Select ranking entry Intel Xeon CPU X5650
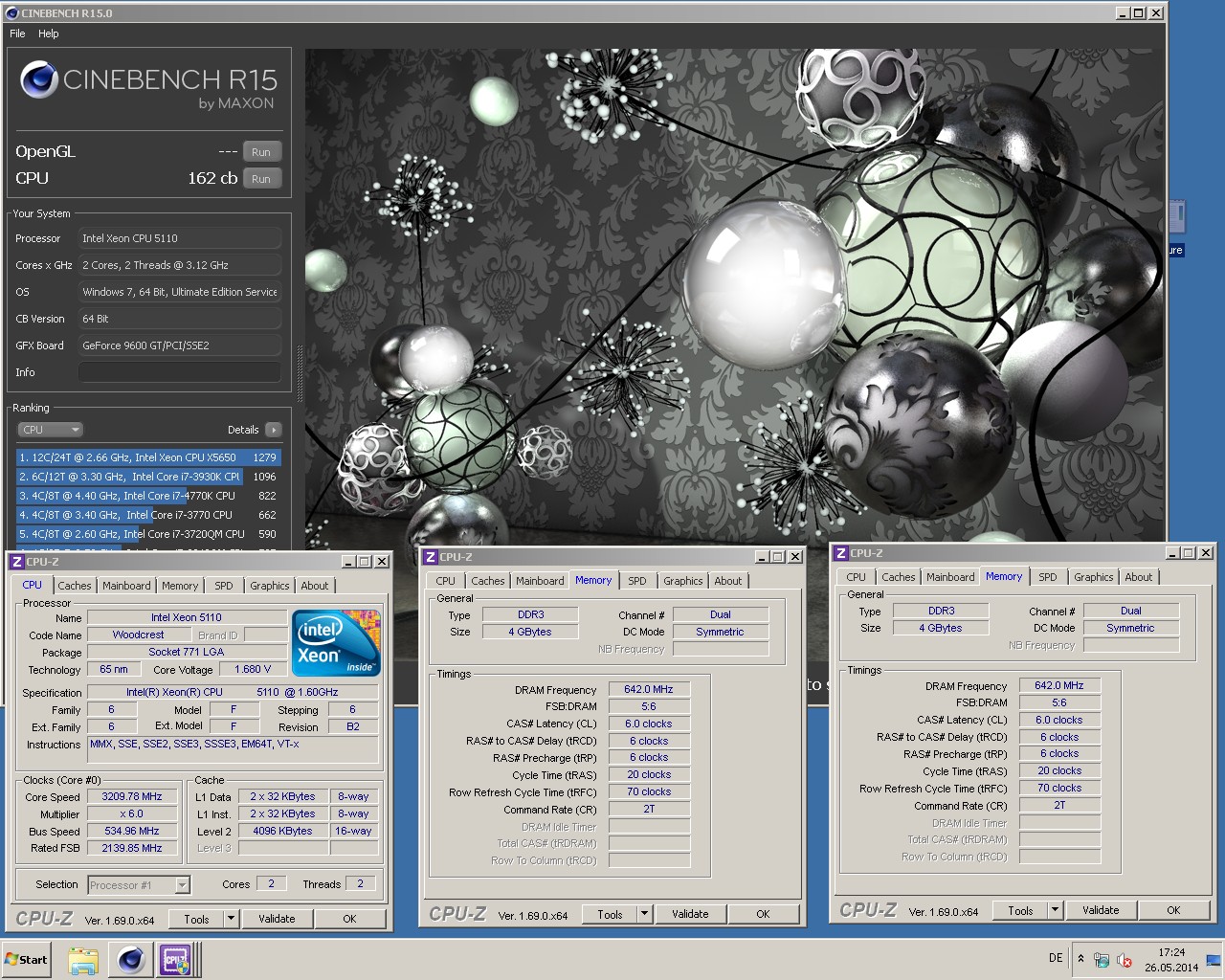Viewport: 1225px width, 980px height. [x=148, y=457]
